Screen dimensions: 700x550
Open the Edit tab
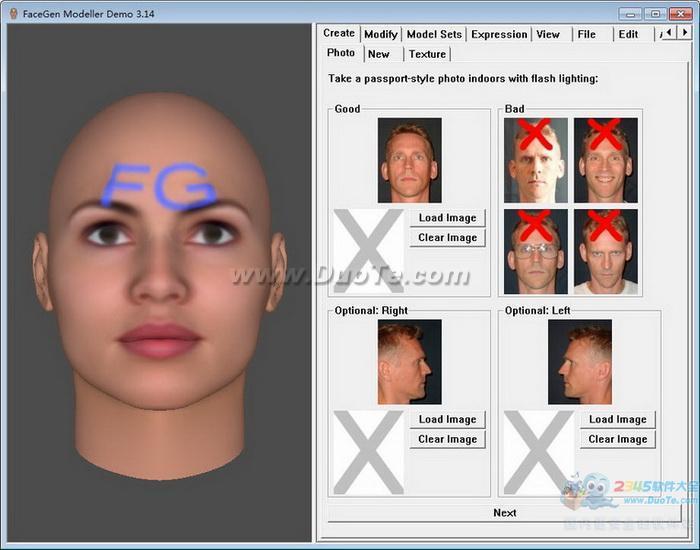(628, 34)
